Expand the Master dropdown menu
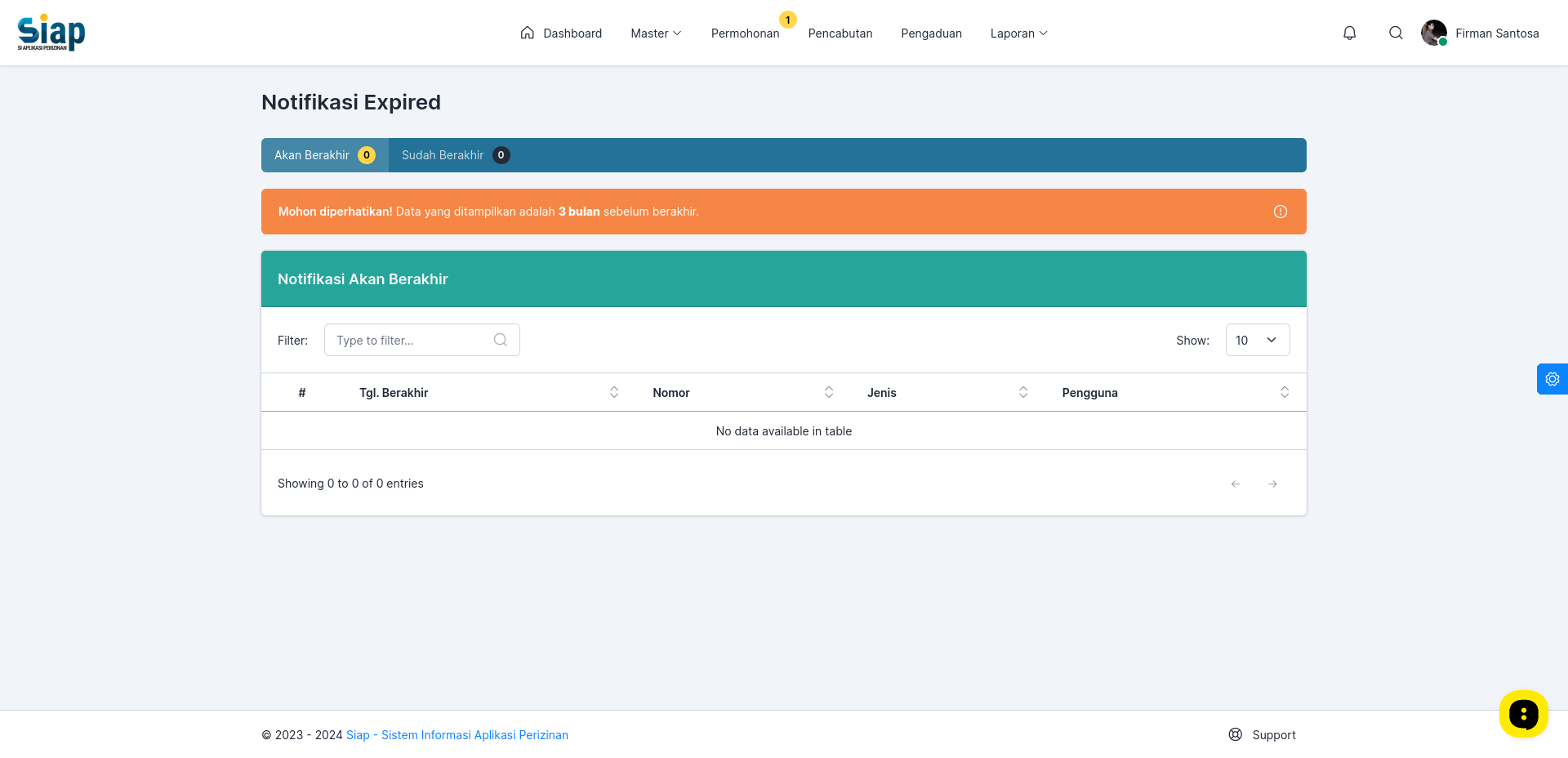This screenshot has width=1568, height=758. (x=656, y=33)
